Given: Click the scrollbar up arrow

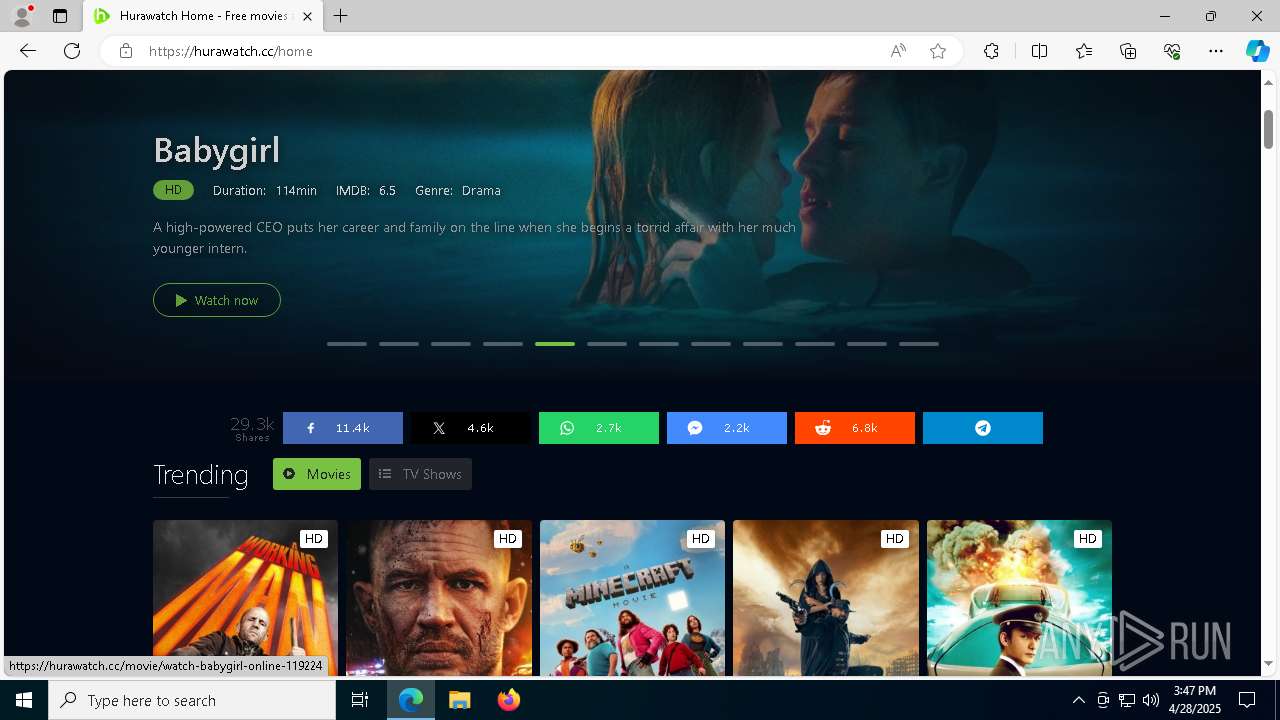Looking at the screenshot, I should coord(1268,81).
